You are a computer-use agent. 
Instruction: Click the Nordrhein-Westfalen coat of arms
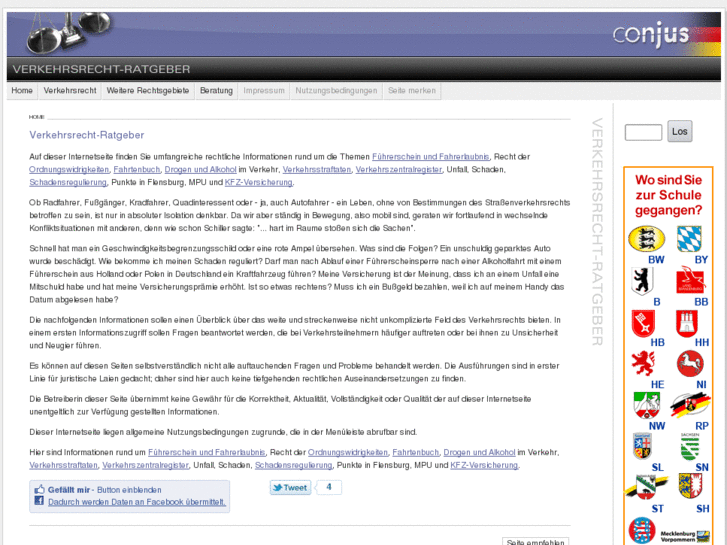(x=647, y=405)
